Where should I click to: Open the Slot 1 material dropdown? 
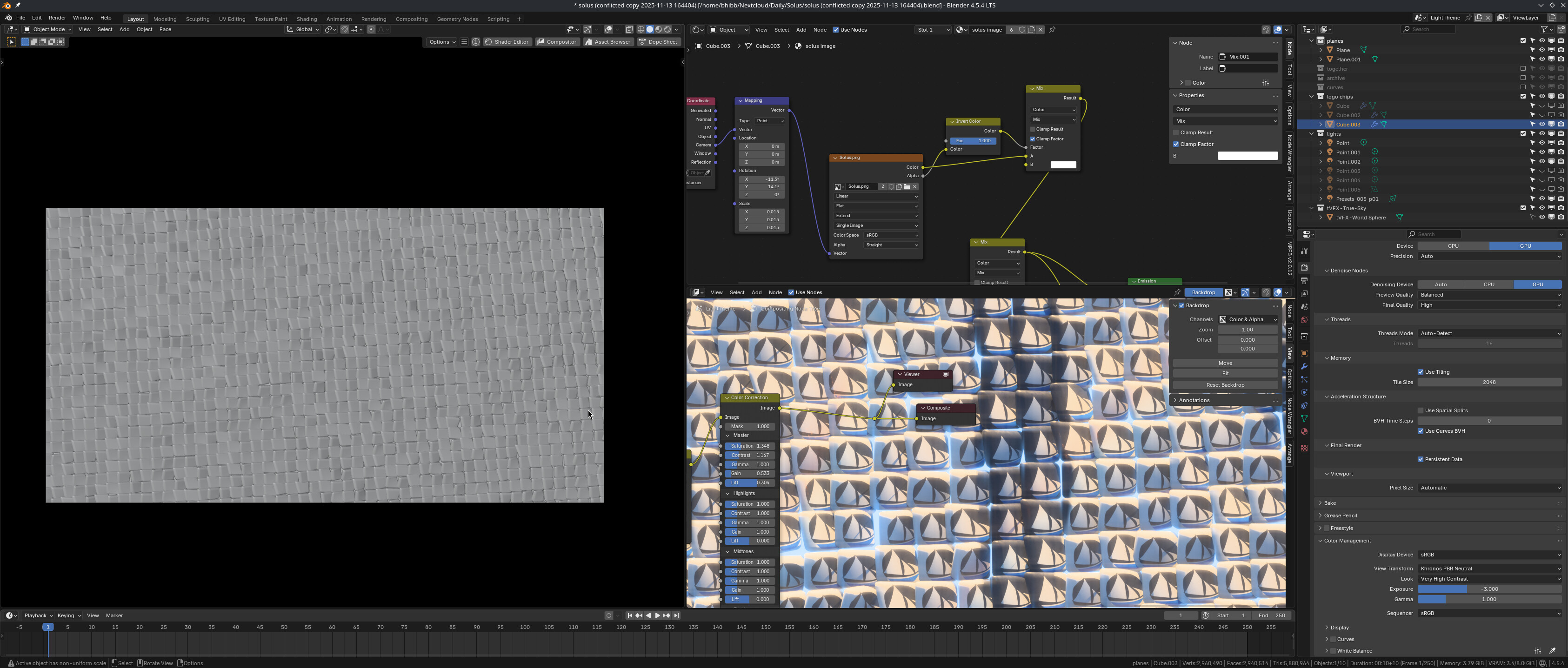click(933, 30)
